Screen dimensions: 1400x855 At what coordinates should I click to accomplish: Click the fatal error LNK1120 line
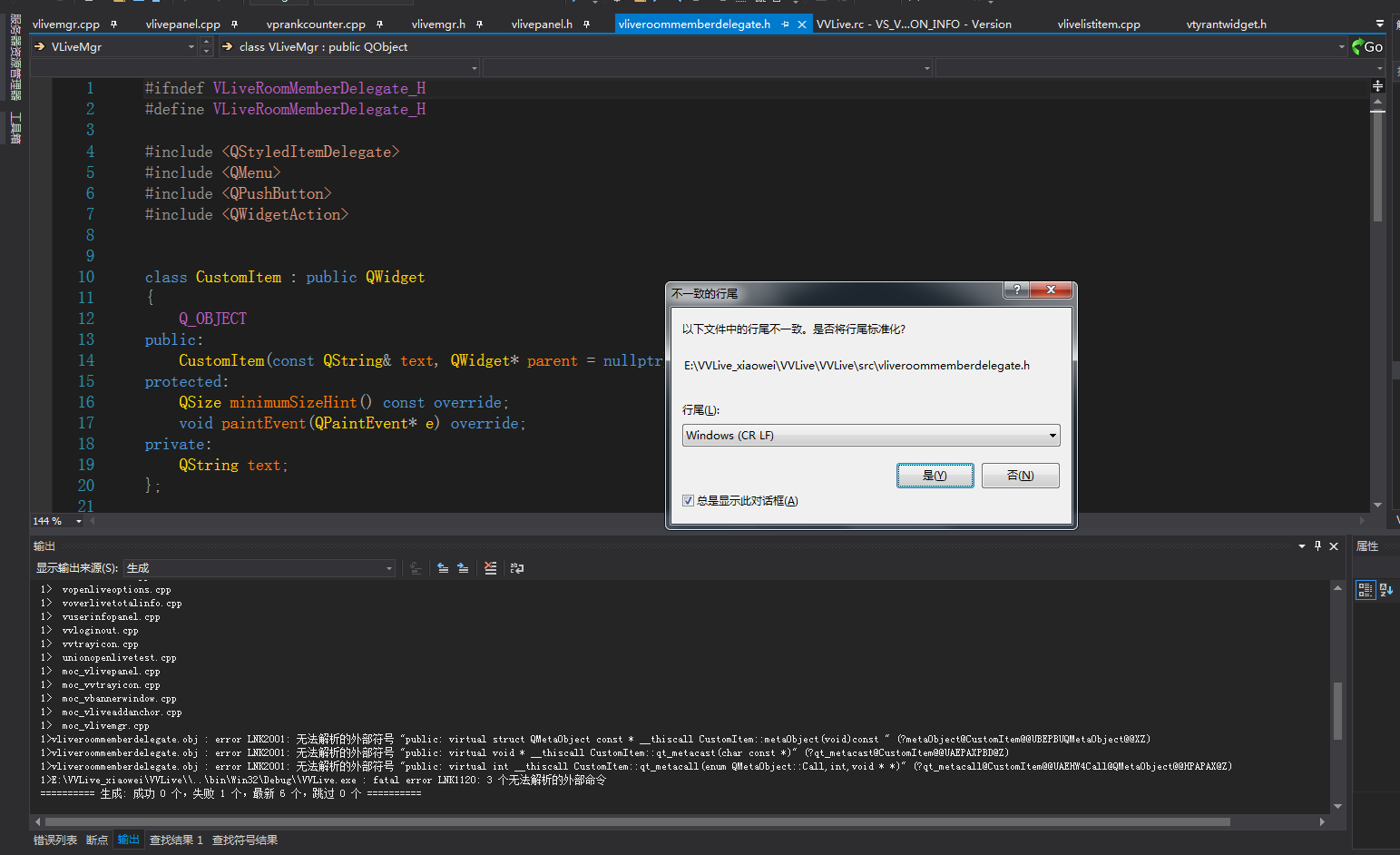(x=323, y=781)
